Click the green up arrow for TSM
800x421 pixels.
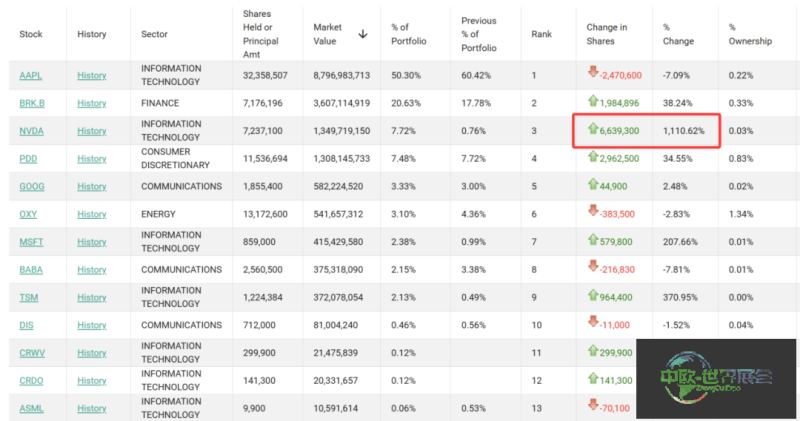pos(593,294)
